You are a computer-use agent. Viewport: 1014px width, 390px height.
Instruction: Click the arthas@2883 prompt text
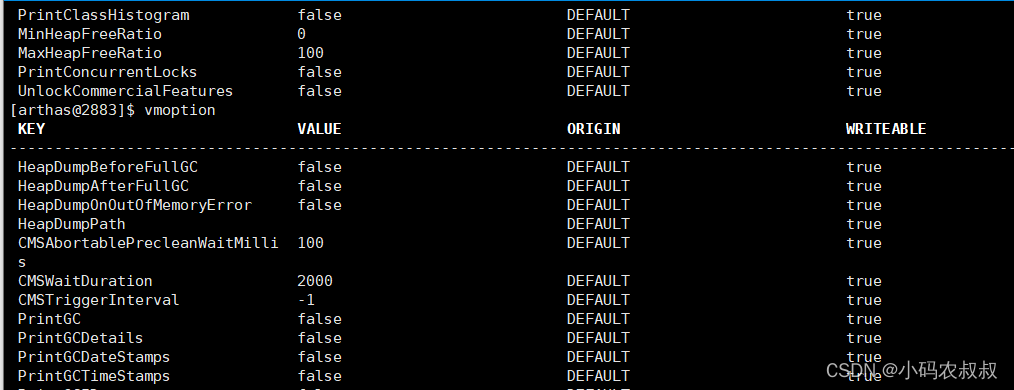point(72,110)
